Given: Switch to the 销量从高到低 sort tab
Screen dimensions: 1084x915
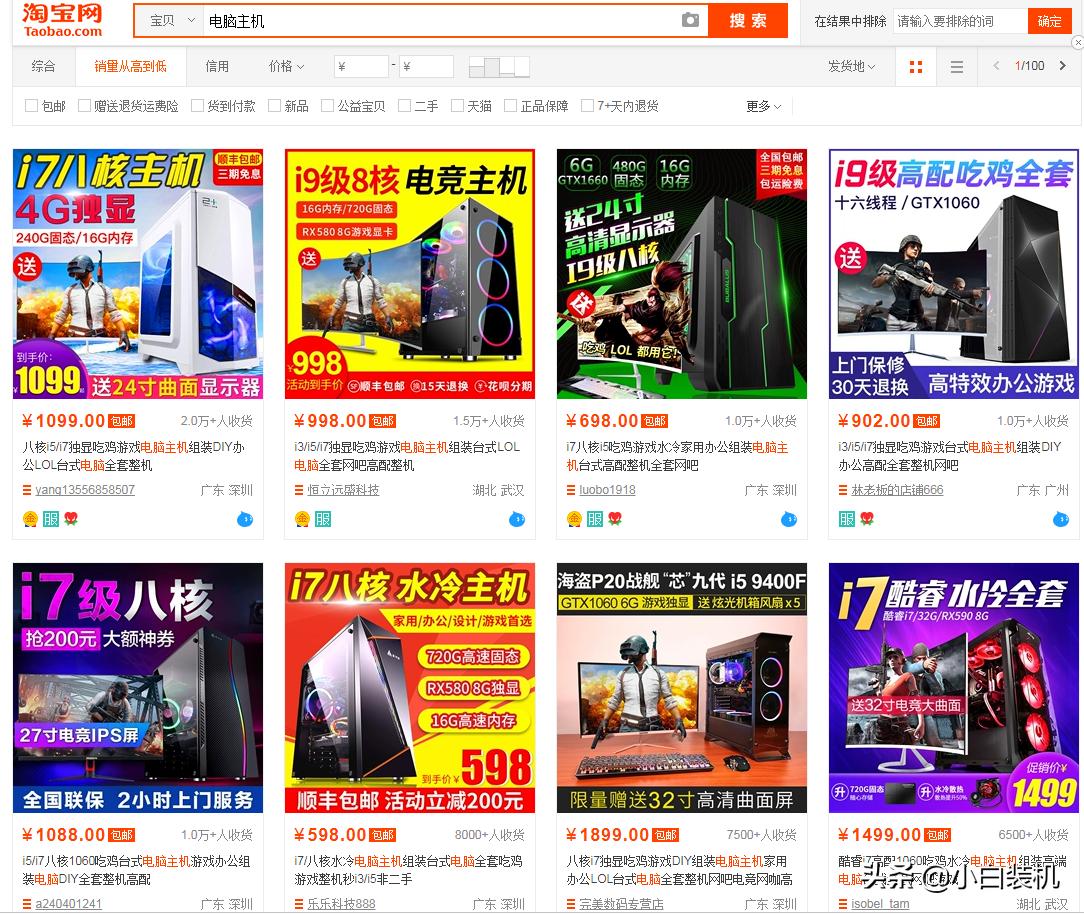Looking at the screenshot, I should pos(132,66).
